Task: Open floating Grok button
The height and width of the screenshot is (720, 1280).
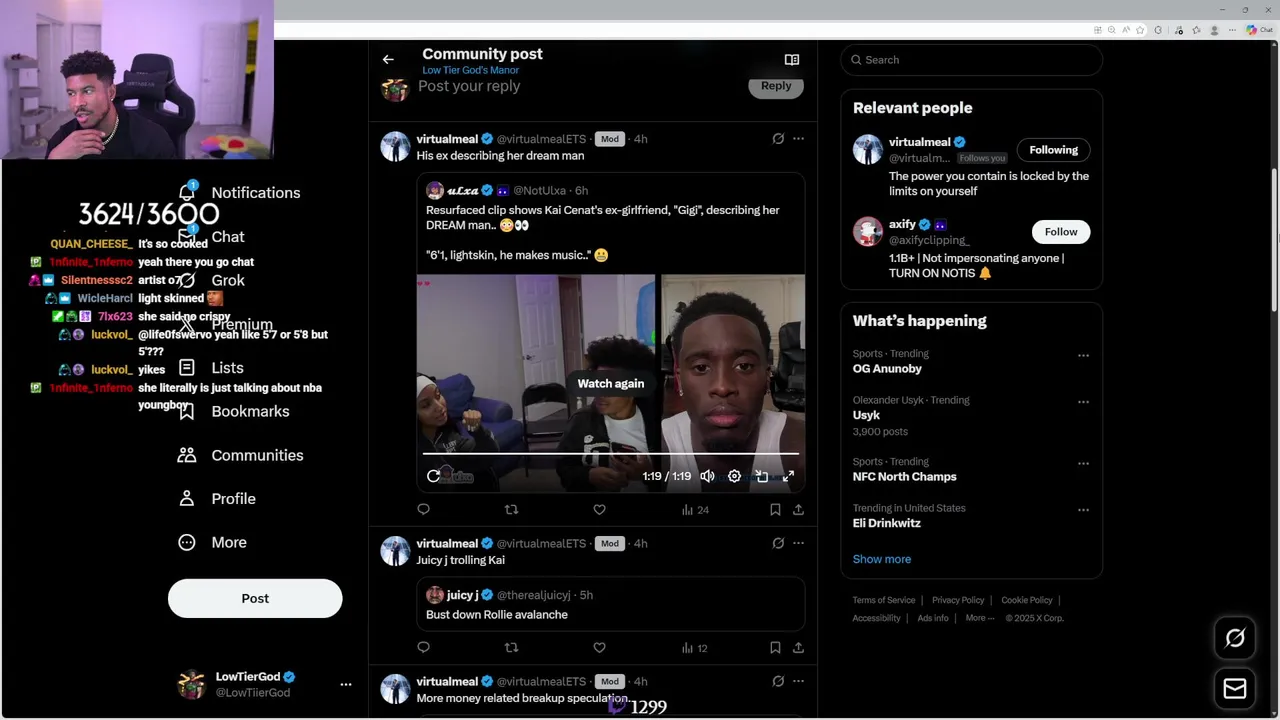Action: (x=1235, y=638)
